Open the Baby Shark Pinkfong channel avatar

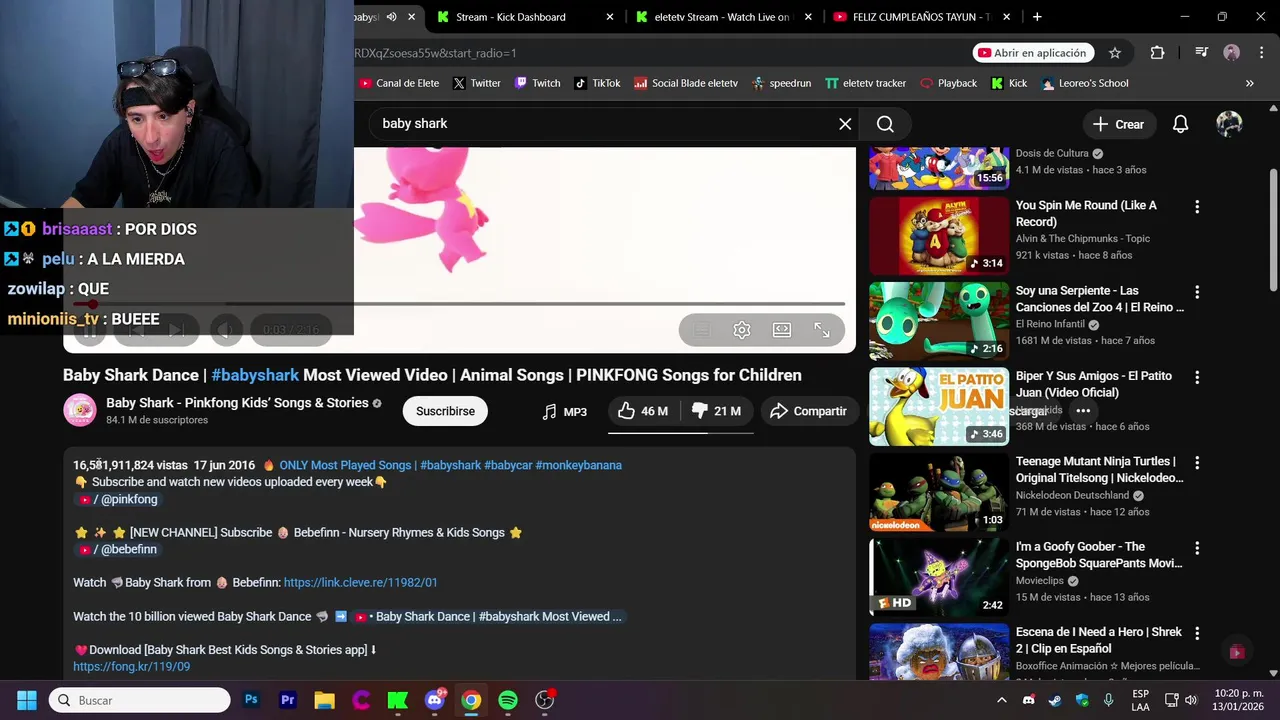[x=80, y=410]
